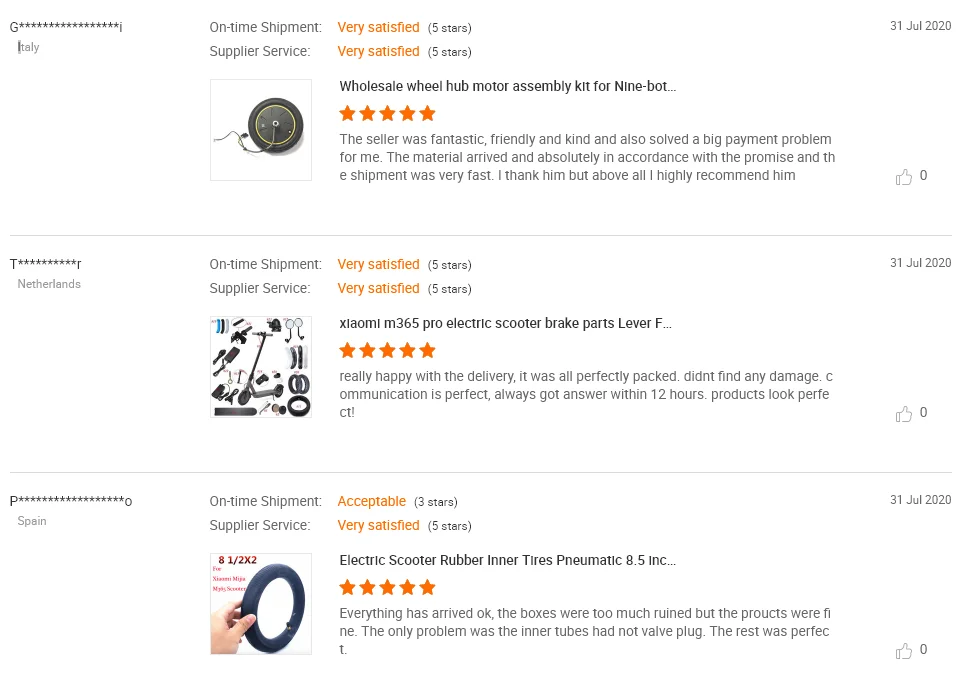Open the wheel hub motor product thumbnail
This screenshot has width=959, height=695.
point(261,130)
